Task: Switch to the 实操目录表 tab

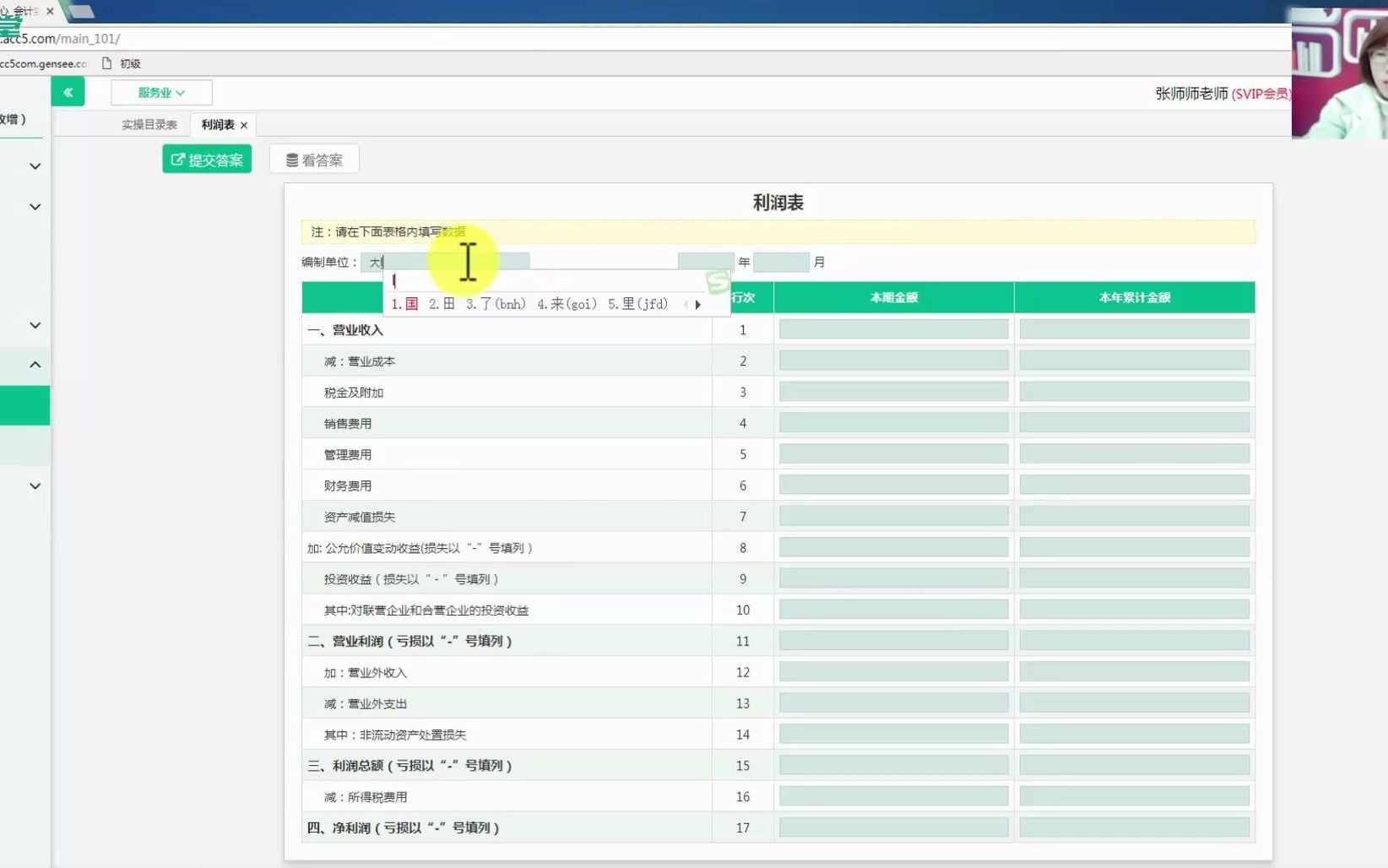Action: 149,124
